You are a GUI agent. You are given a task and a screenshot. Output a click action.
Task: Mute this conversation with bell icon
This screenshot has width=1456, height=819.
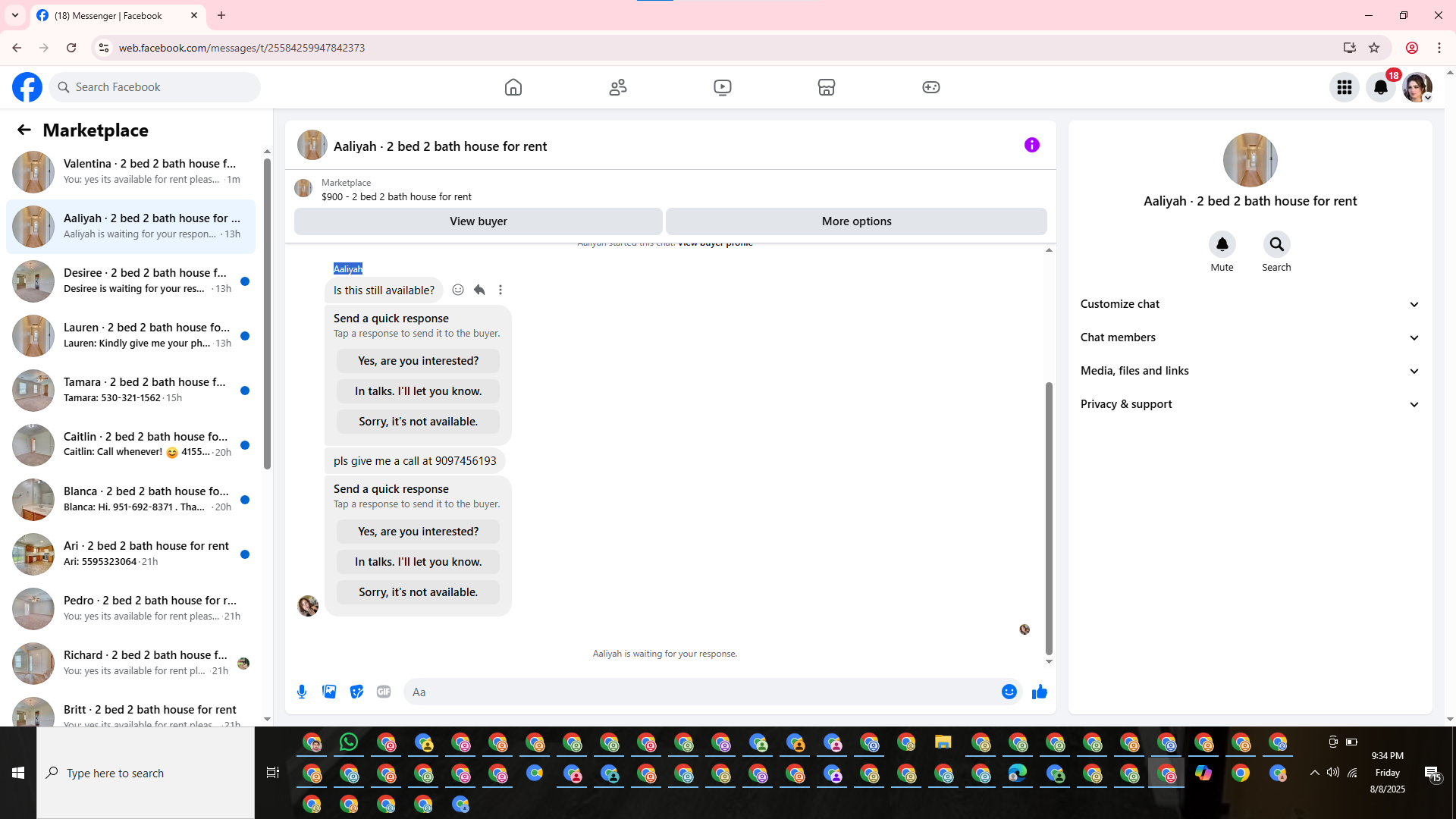point(1222,244)
